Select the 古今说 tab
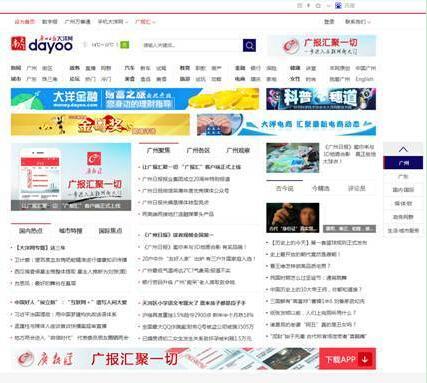 point(285,188)
